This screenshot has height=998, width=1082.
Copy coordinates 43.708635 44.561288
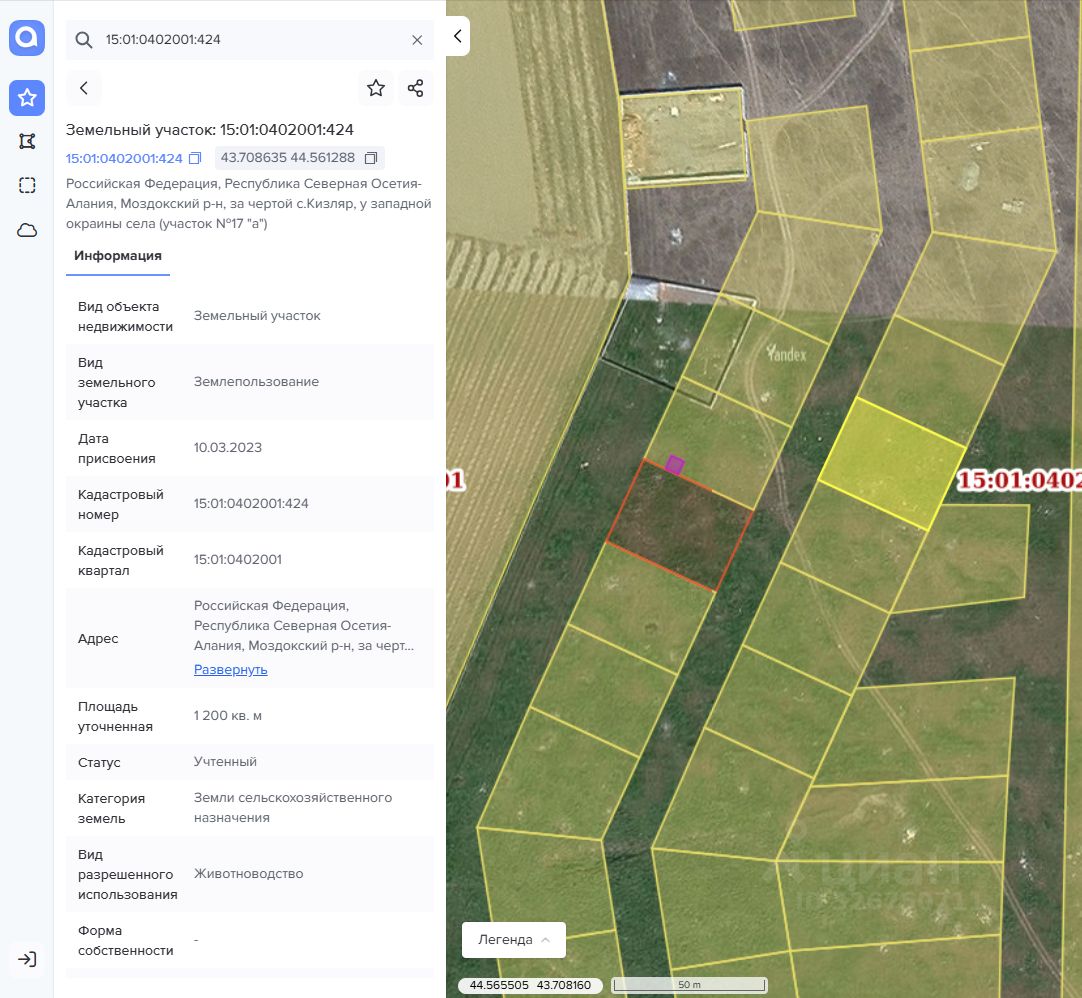(371, 158)
